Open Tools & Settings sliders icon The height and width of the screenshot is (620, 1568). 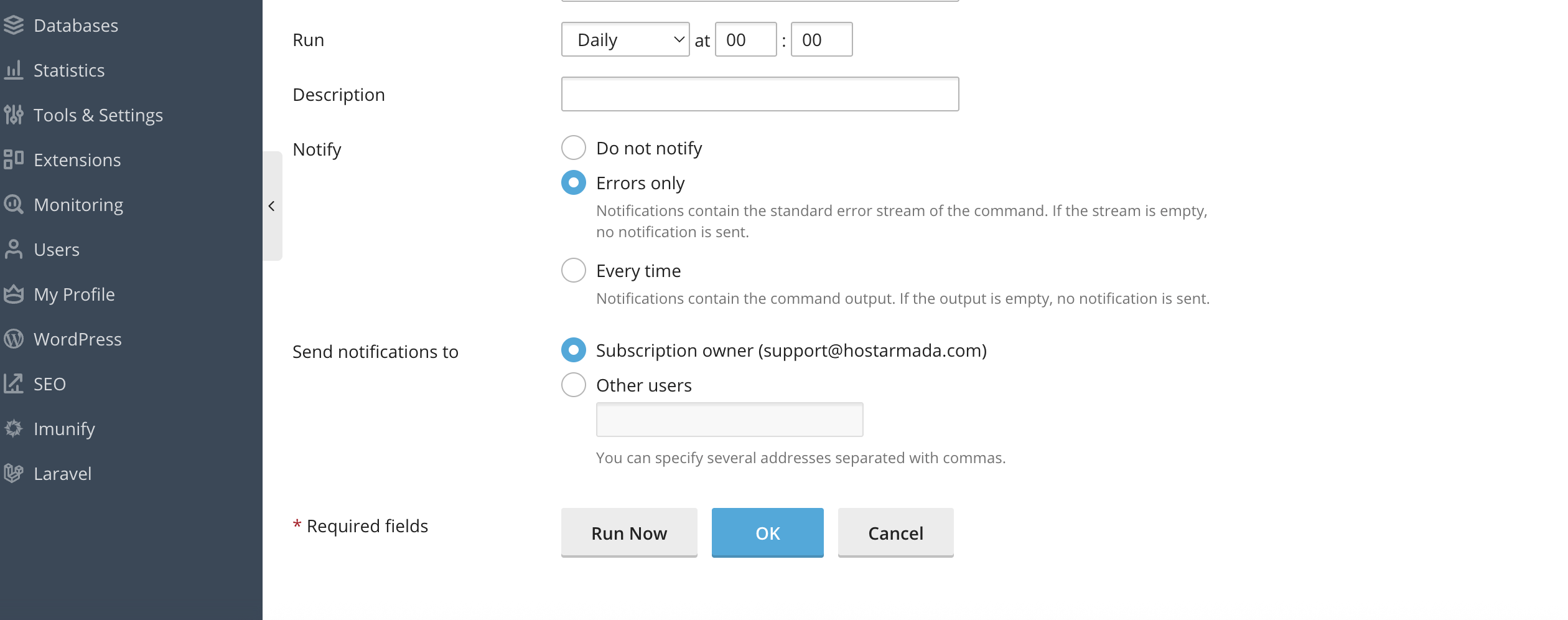(x=13, y=115)
